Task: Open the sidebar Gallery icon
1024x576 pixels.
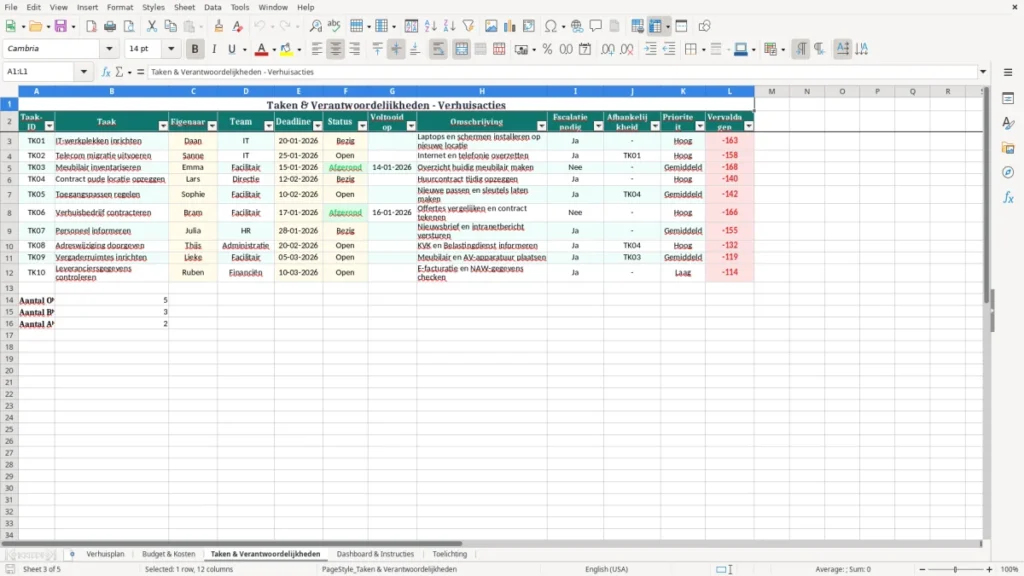Action: coord(1008,148)
